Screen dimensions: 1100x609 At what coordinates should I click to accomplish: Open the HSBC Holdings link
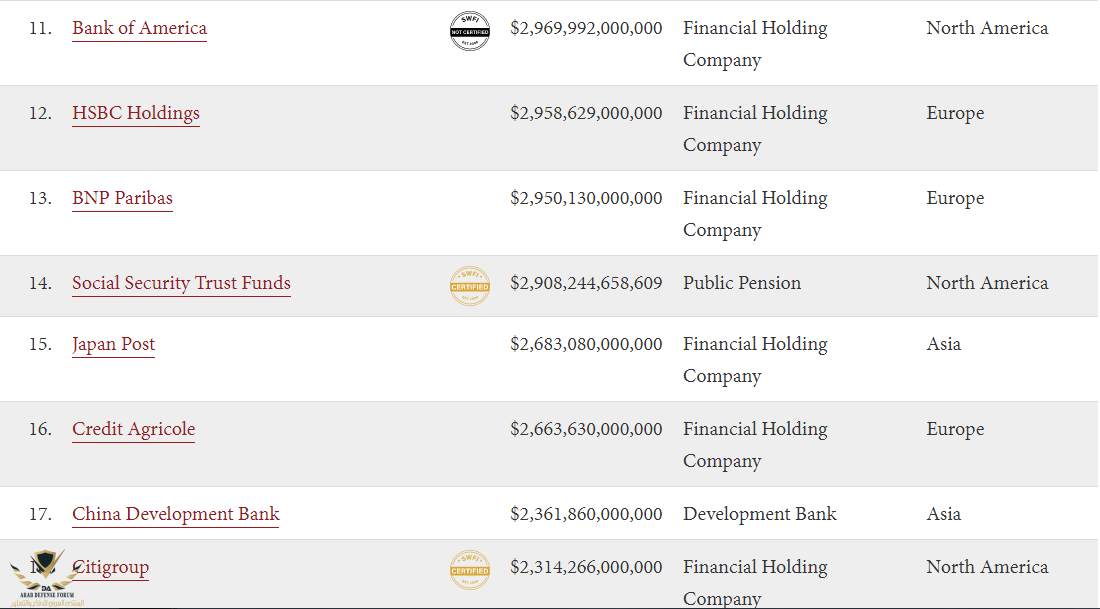[136, 113]
